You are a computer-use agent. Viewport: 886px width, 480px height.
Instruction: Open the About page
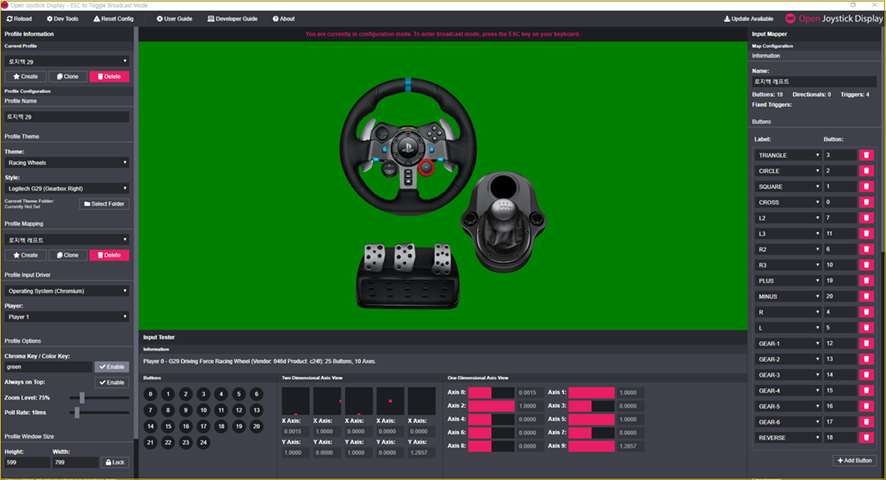point(284,19)
